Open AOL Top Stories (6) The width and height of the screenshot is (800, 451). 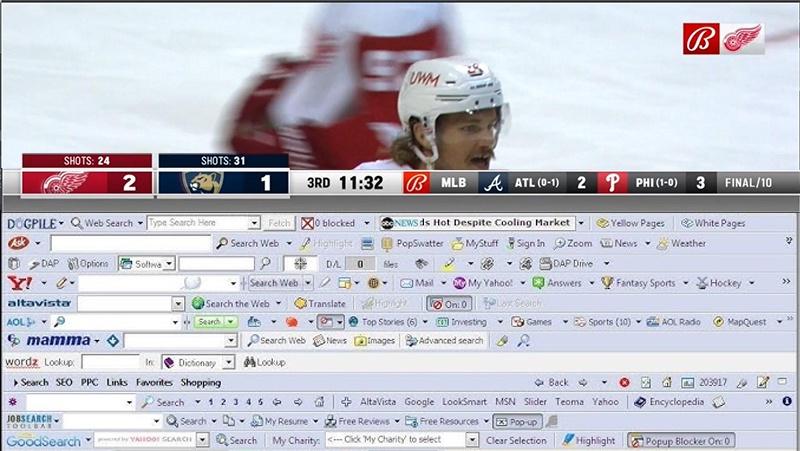pos(383,322)
